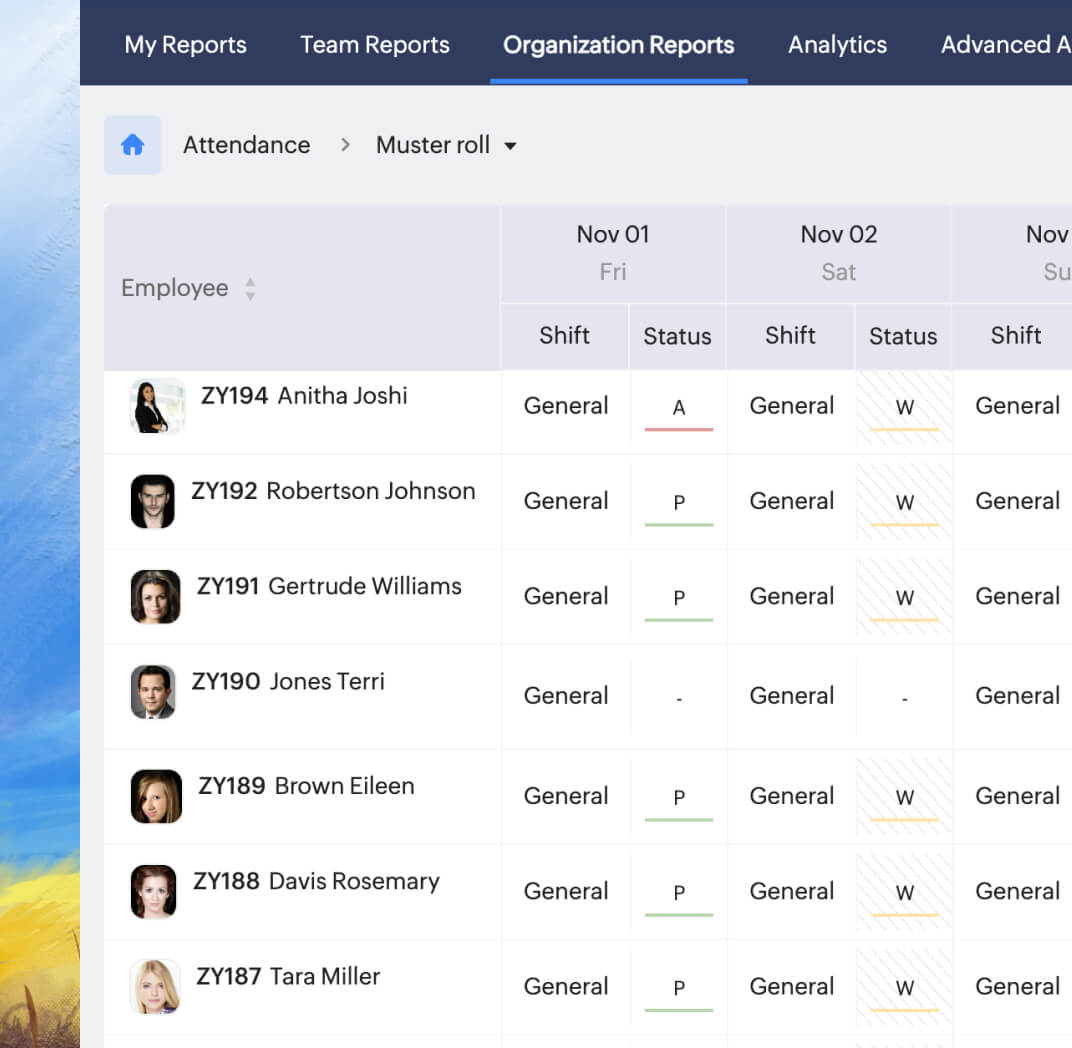Select the Organization Reports tab
The image size is (1072, 1048).
point(618,45)
